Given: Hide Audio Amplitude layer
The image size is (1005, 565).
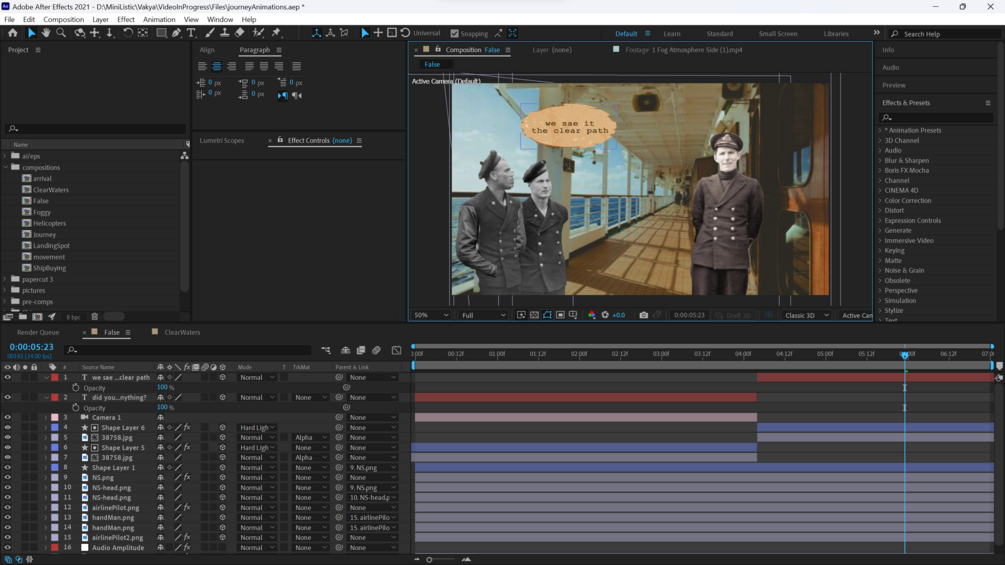Looking at the screenshot, I should (8, 548).
